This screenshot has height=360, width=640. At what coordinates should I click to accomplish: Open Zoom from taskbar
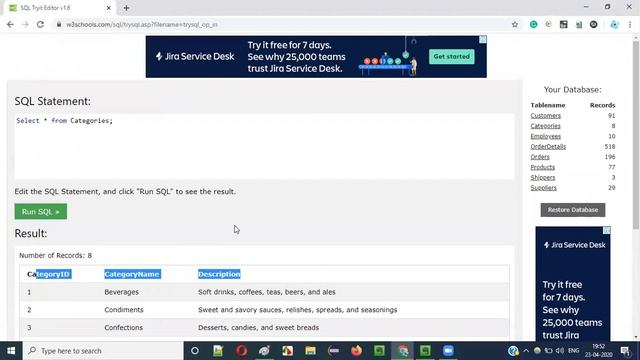pos(448,351)
